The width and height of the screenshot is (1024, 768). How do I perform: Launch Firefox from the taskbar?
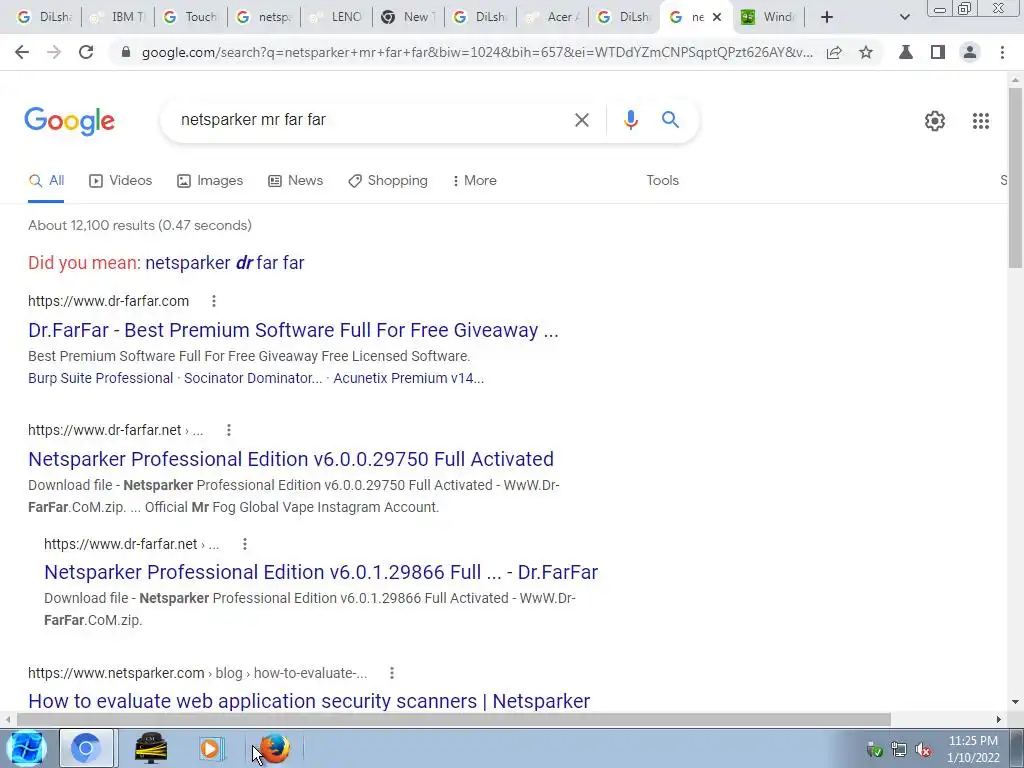[274, 748]
